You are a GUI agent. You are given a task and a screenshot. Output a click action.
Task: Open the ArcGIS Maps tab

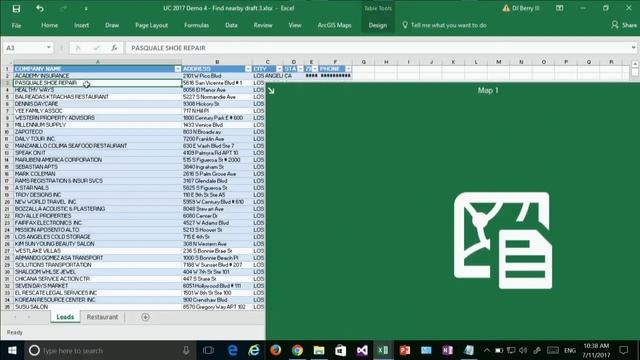pos(334,25)
